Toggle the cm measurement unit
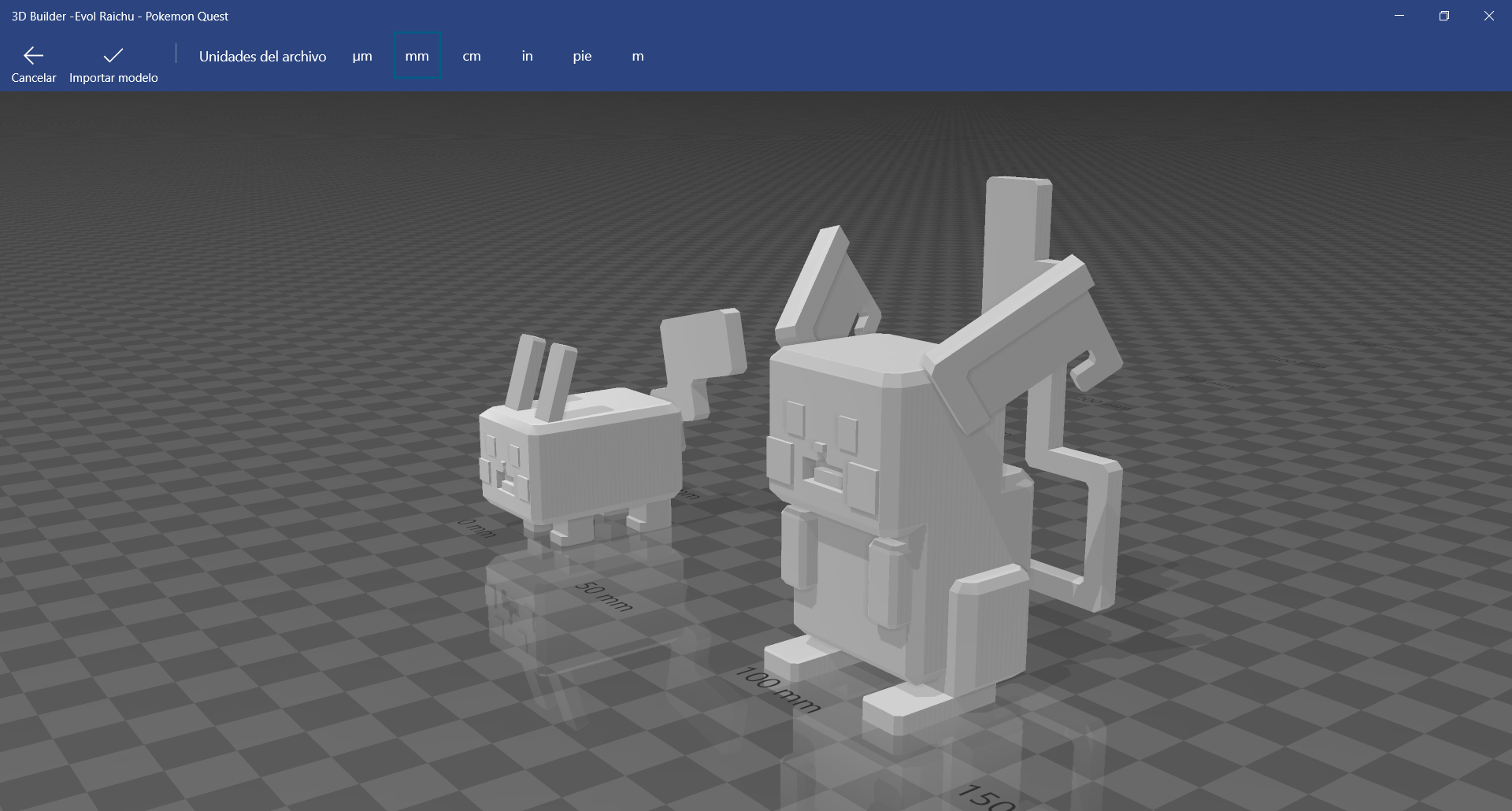 tap(472, 56)
